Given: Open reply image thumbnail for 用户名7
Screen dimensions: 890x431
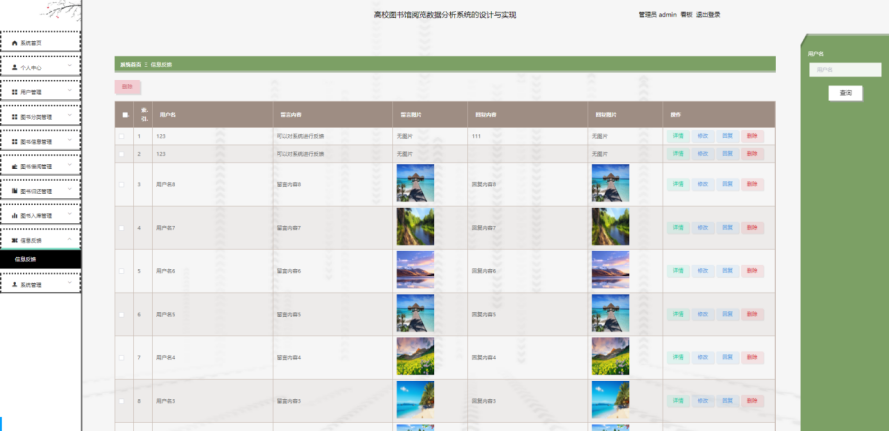Looking at the screenshot, I should click(610, 227).
